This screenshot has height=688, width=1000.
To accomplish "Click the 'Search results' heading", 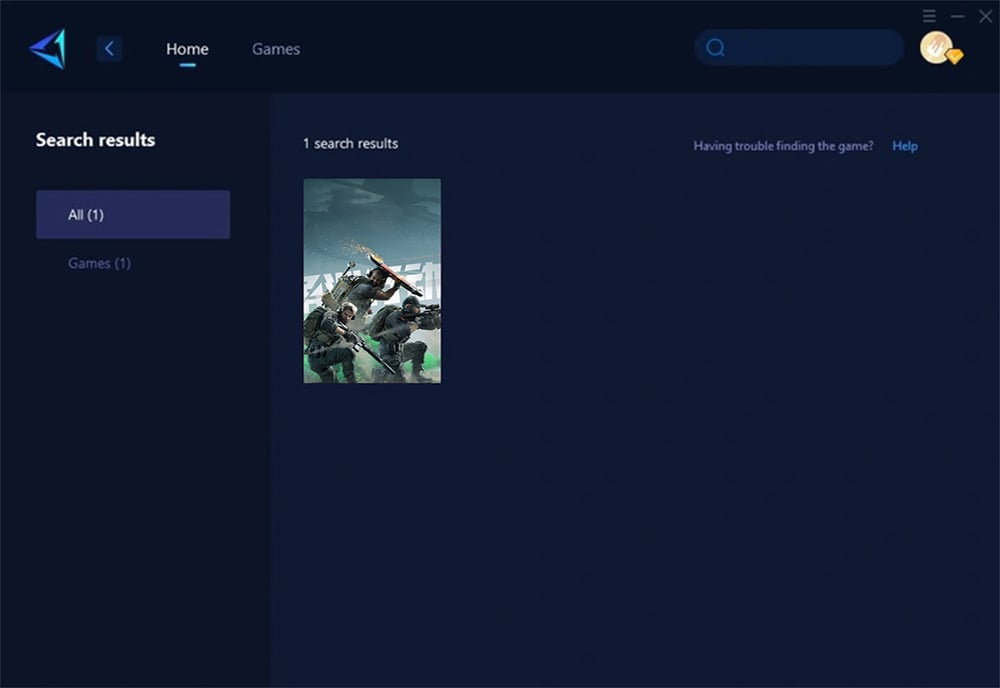I will tap(96, 140).
